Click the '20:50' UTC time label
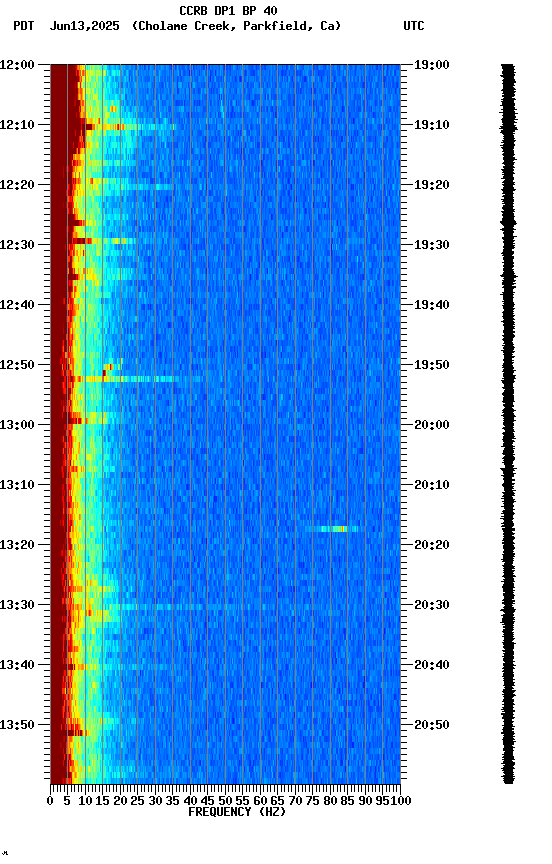This screenshot has width=552, height=864. pos(431,725)
